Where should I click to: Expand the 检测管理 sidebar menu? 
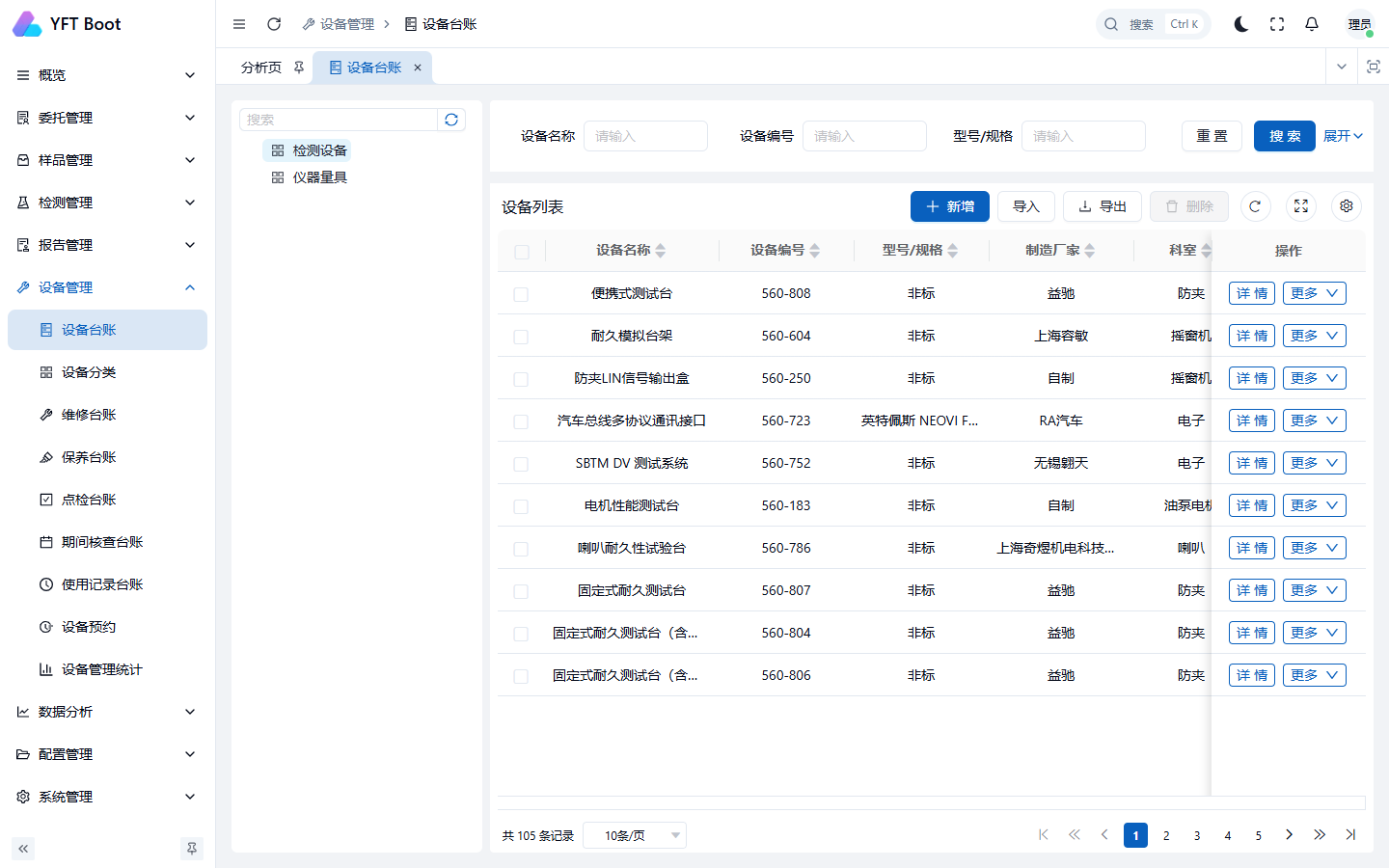tap(106, 203)
